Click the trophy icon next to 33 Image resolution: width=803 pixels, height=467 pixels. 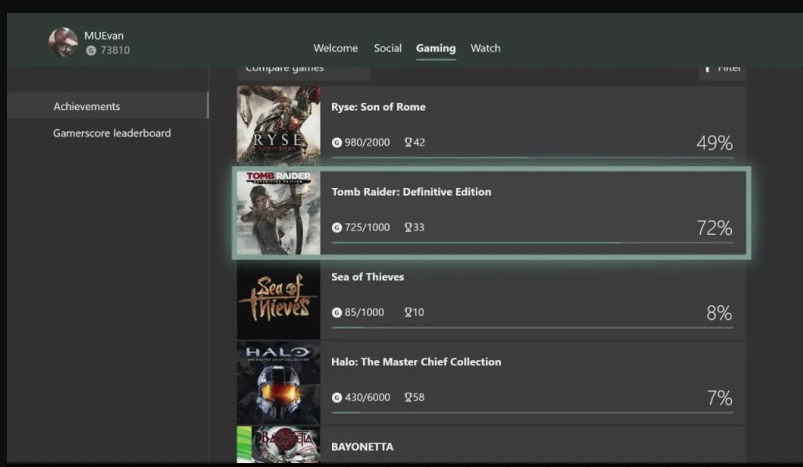[x=408, y=227]
